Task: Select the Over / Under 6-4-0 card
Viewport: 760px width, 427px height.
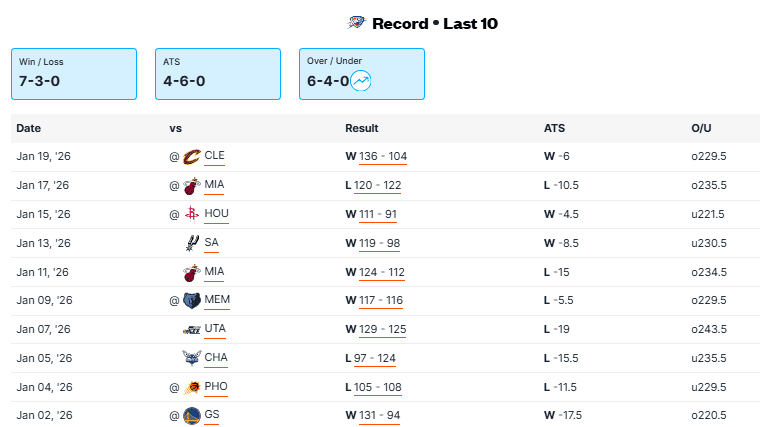Action: 361,73
